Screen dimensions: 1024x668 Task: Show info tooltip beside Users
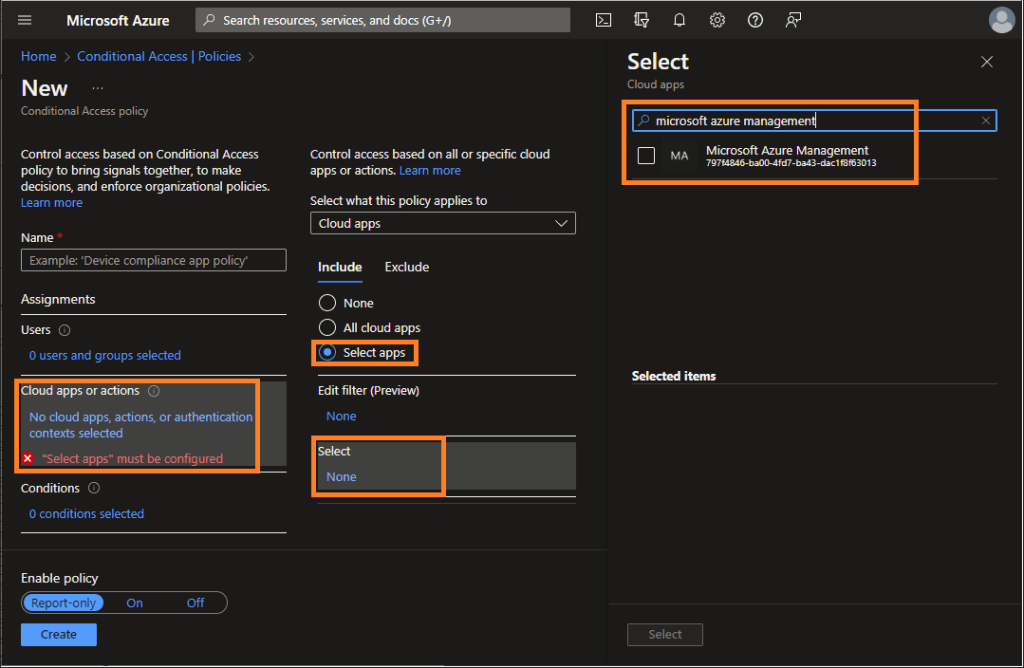(65, 330)
